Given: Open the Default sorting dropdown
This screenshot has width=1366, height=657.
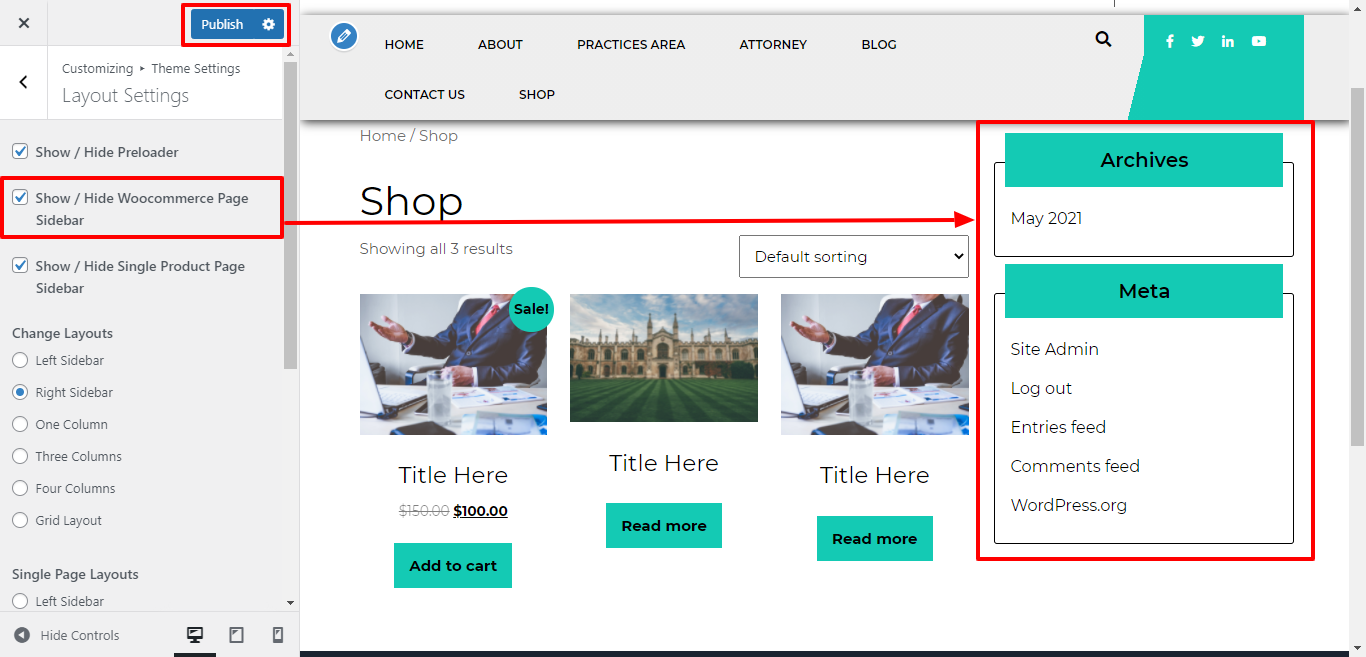Looking at the screenshot, I should pos(853,257).
